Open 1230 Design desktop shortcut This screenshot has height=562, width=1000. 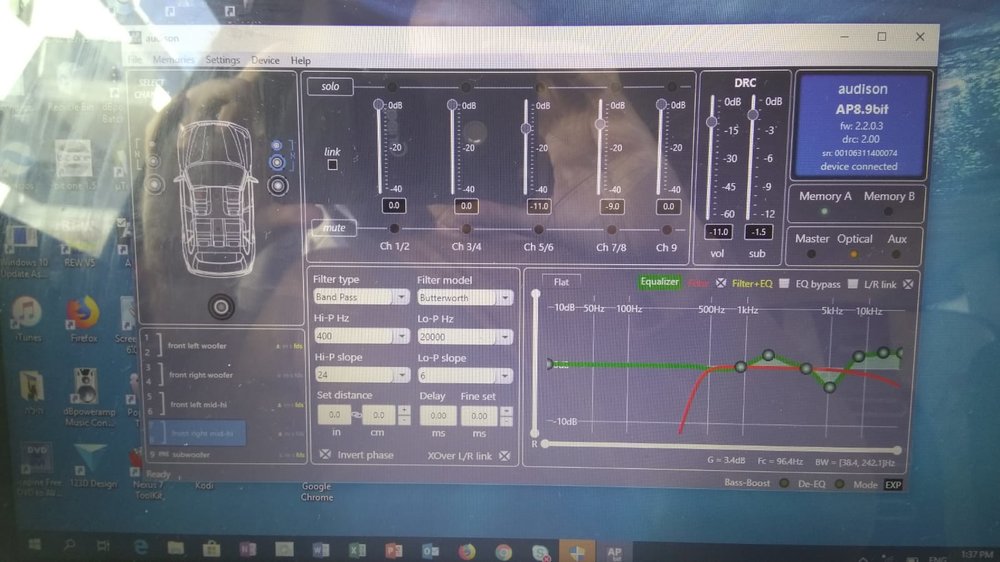[92, 467]
